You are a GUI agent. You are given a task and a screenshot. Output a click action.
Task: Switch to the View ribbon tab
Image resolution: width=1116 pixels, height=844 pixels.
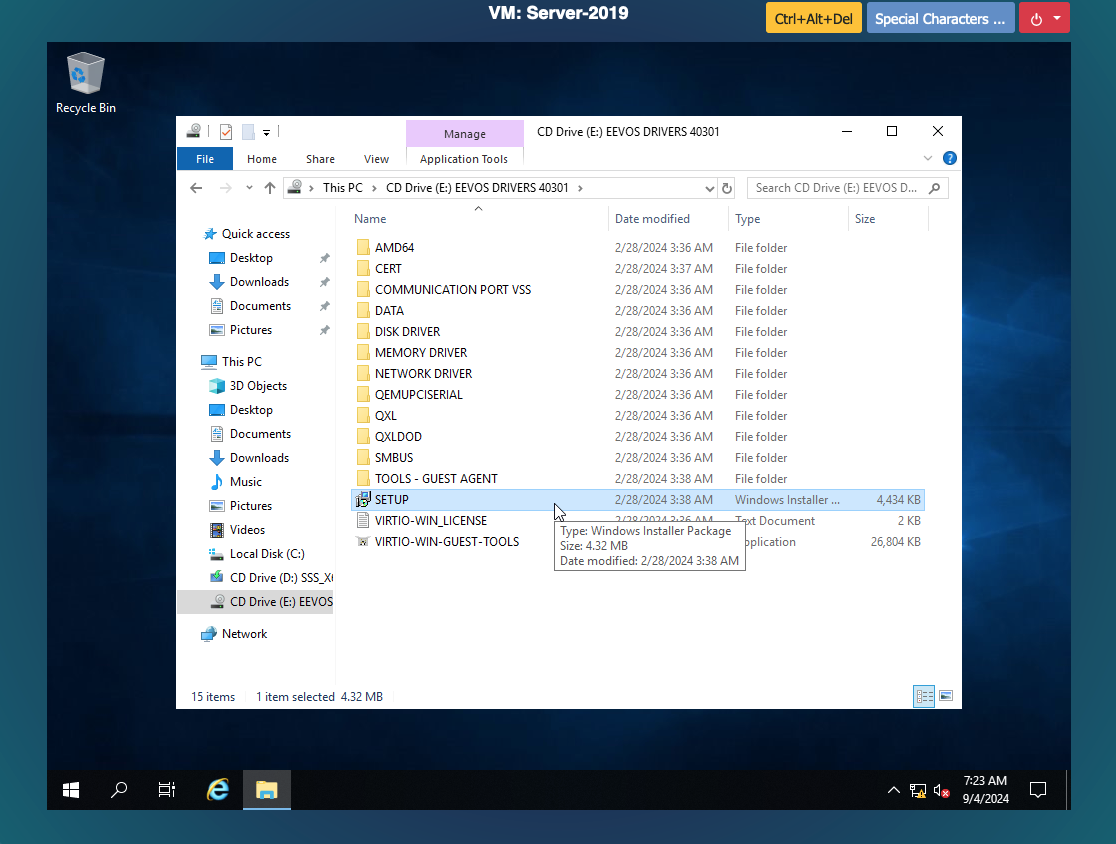coord(376,159)
